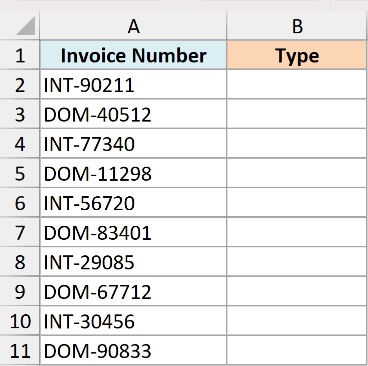Select row 6 header
The width and height of the screenshot is (368, 366).
(20, 203)
